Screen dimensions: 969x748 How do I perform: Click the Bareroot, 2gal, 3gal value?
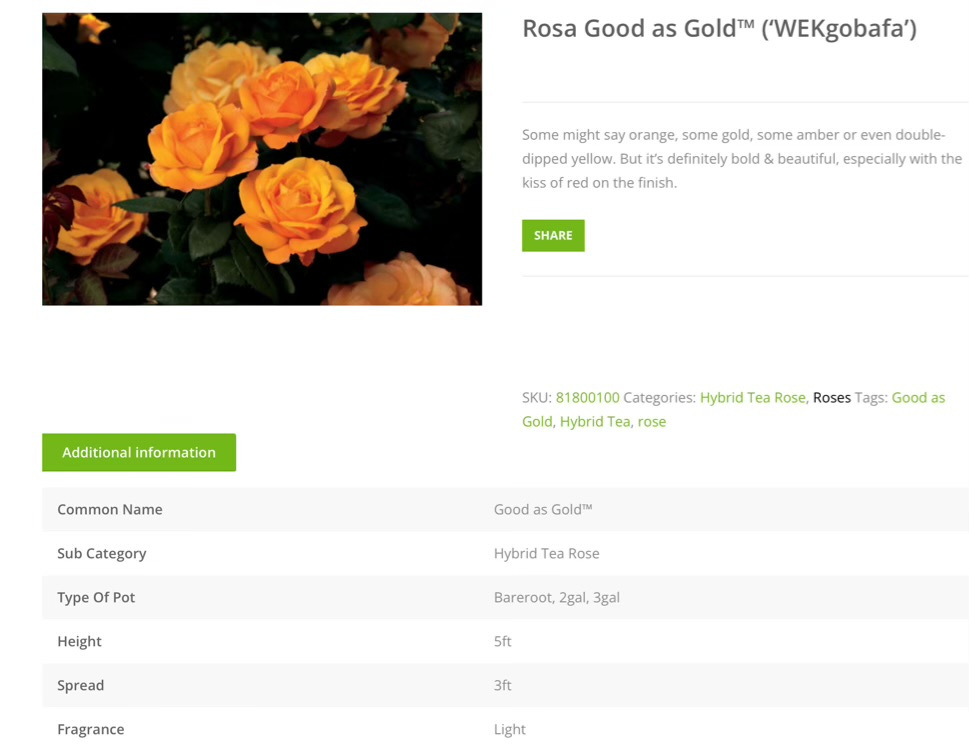(557, 597)
